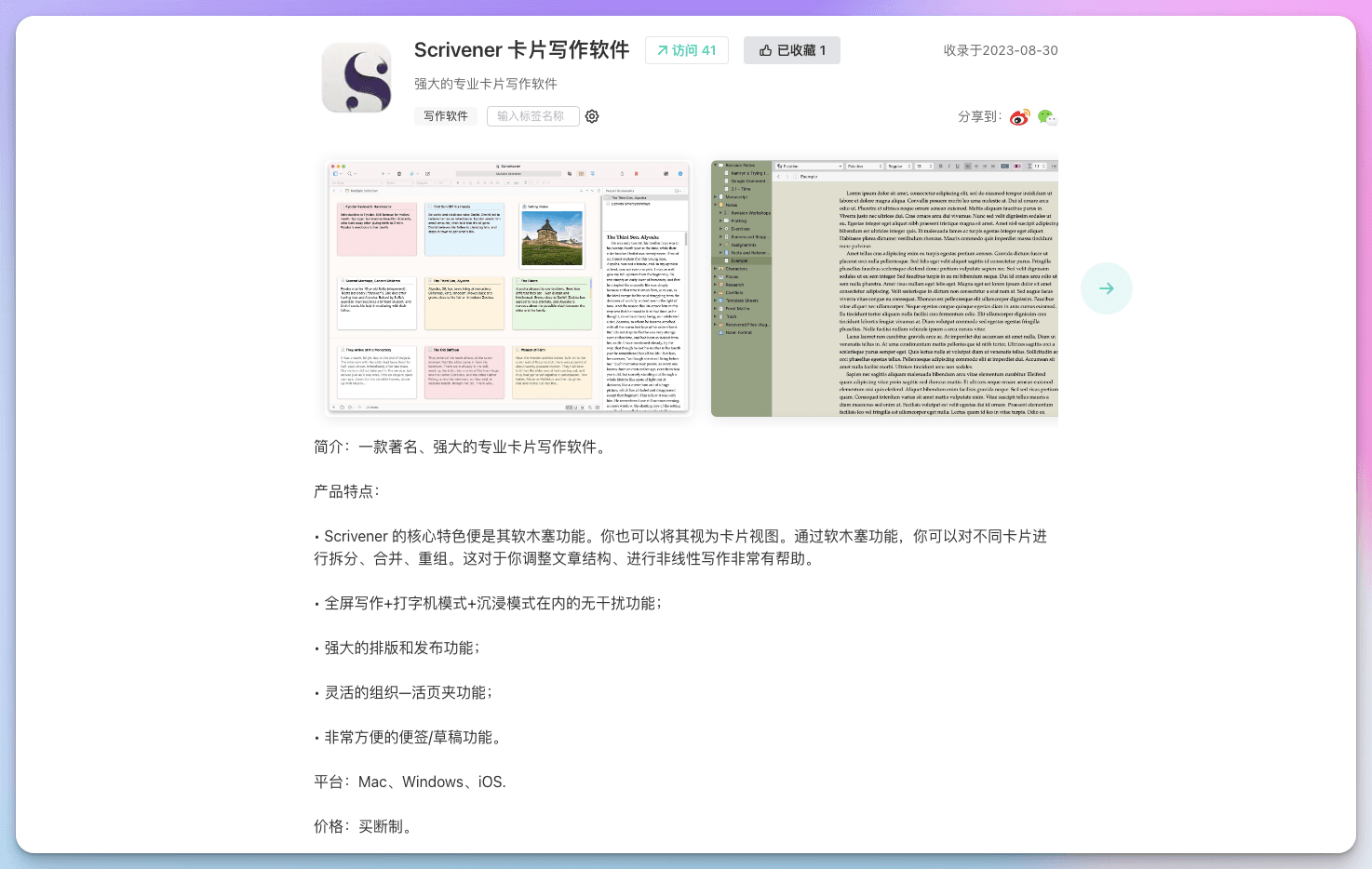Click the 价格:买断制 line
Viewport: 1372px width, 869px height.
[x=363, y=826]
